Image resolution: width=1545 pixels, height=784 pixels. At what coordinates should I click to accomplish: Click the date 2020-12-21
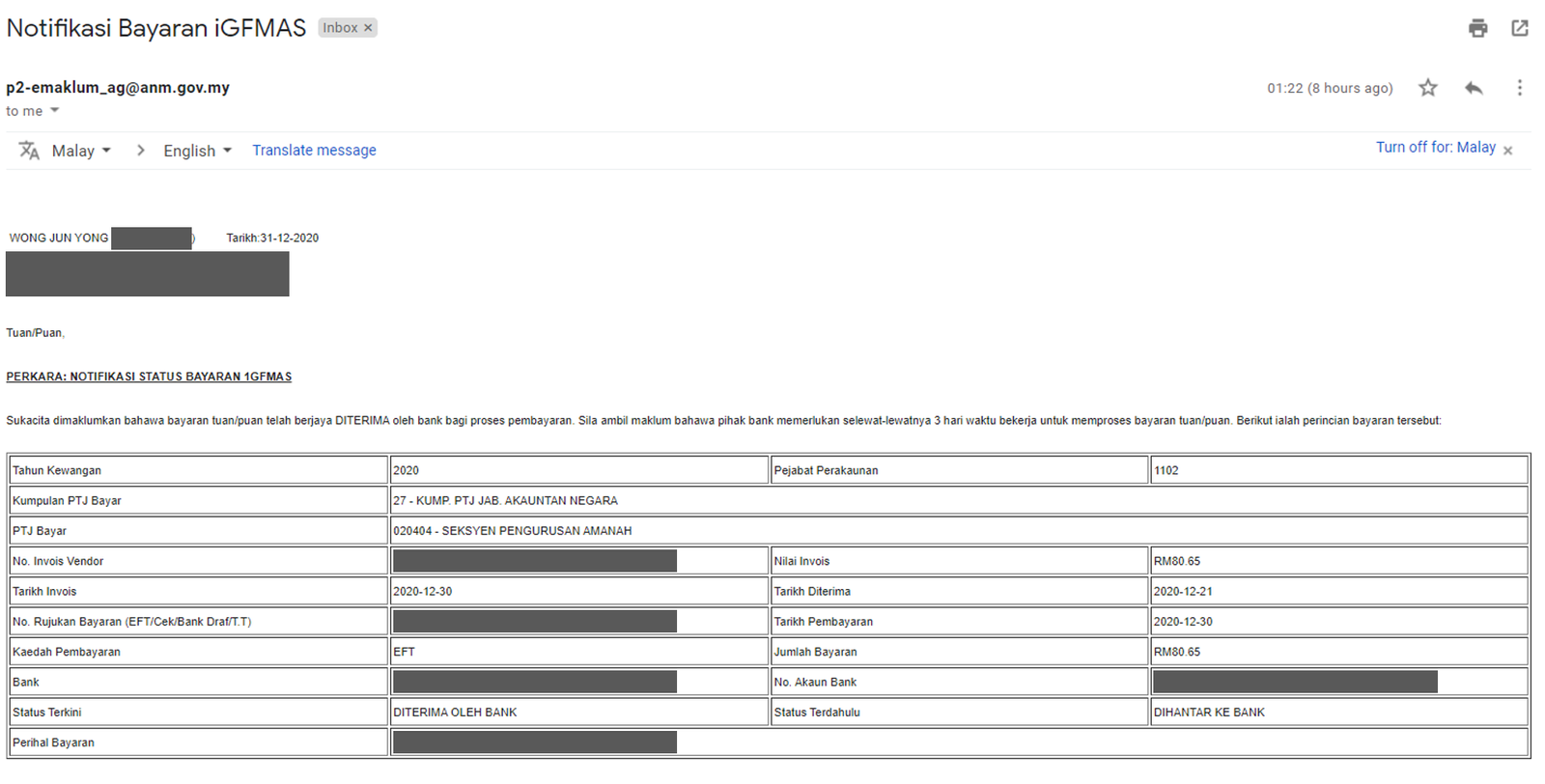point(1183,591)
